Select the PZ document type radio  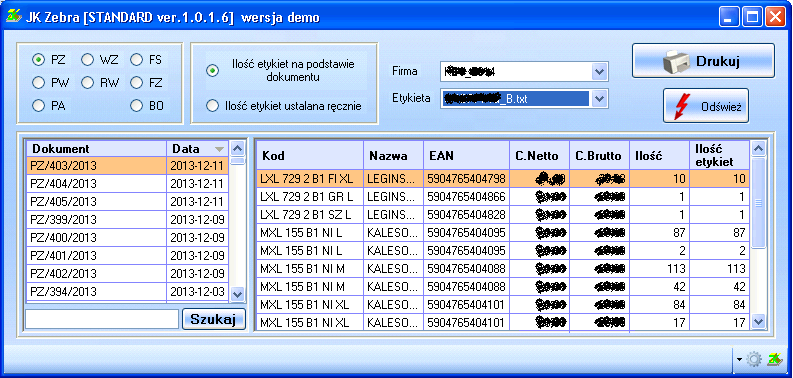(x=38, y=60)
